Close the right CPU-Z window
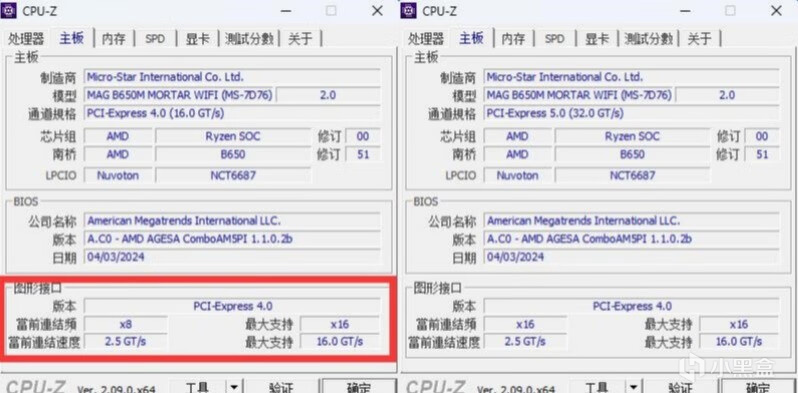798x393 pixels. (x=777, y=11)
